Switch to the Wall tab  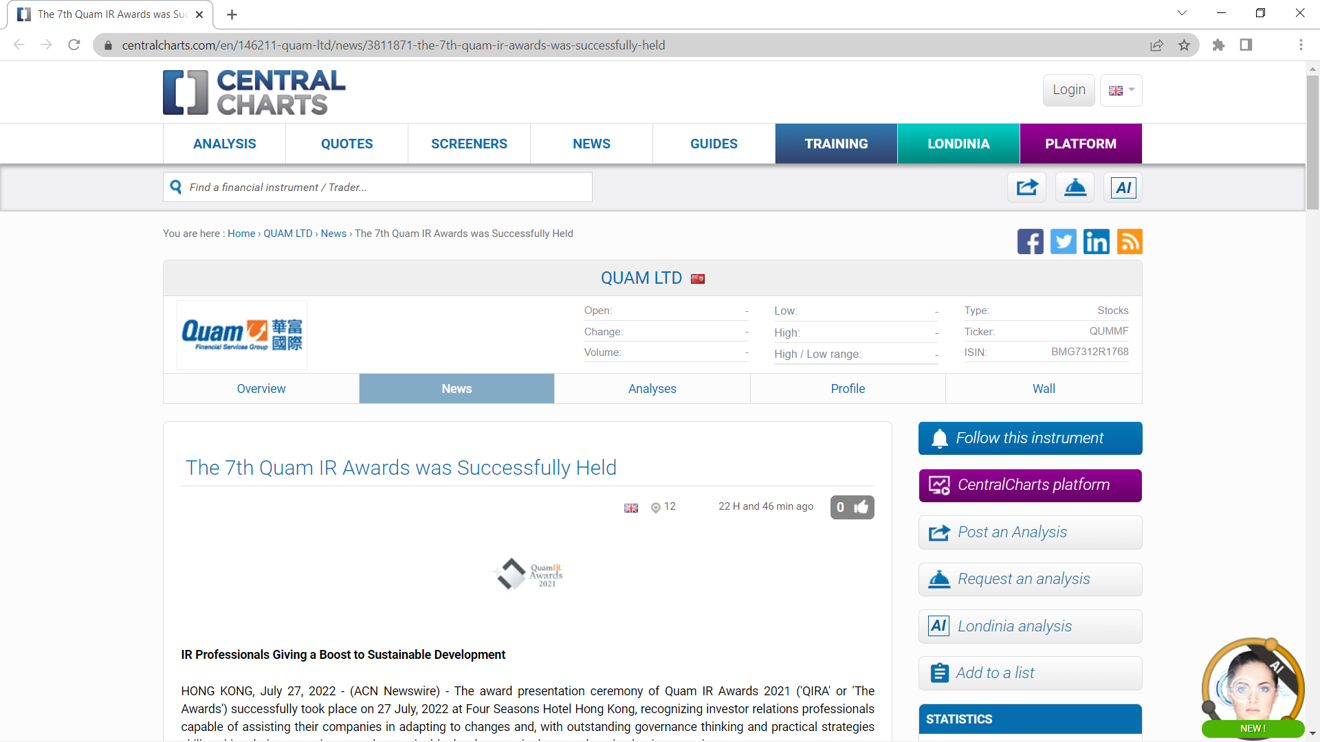pyautogui.click(x=1043, y=389)
